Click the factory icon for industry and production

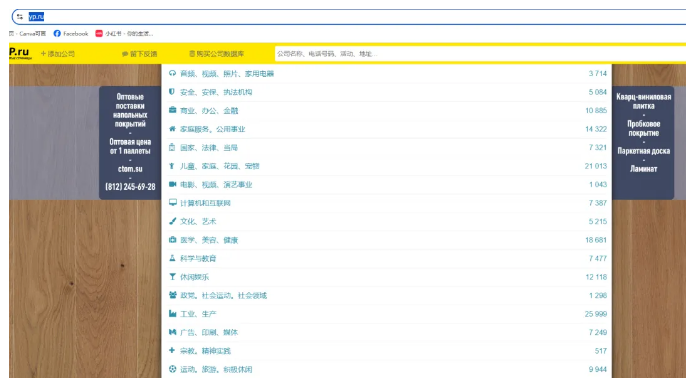tap(172, 313)
